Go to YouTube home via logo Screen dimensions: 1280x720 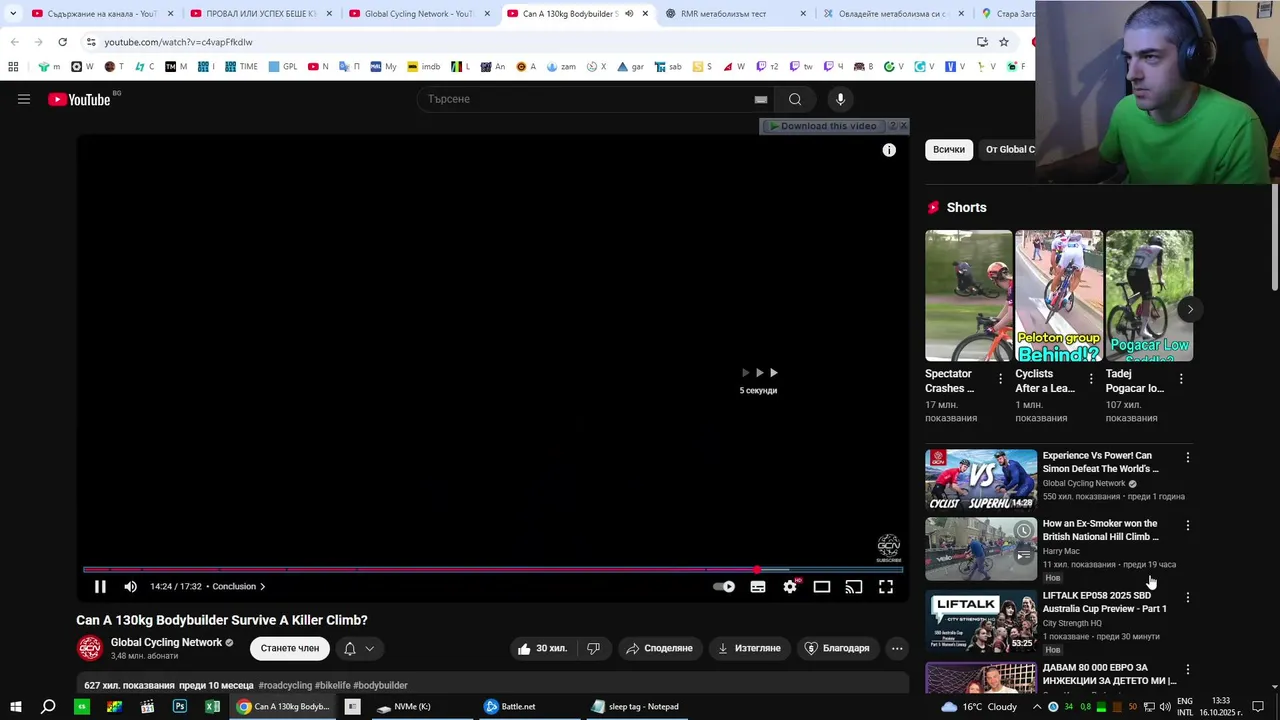(x=79, y=99)
